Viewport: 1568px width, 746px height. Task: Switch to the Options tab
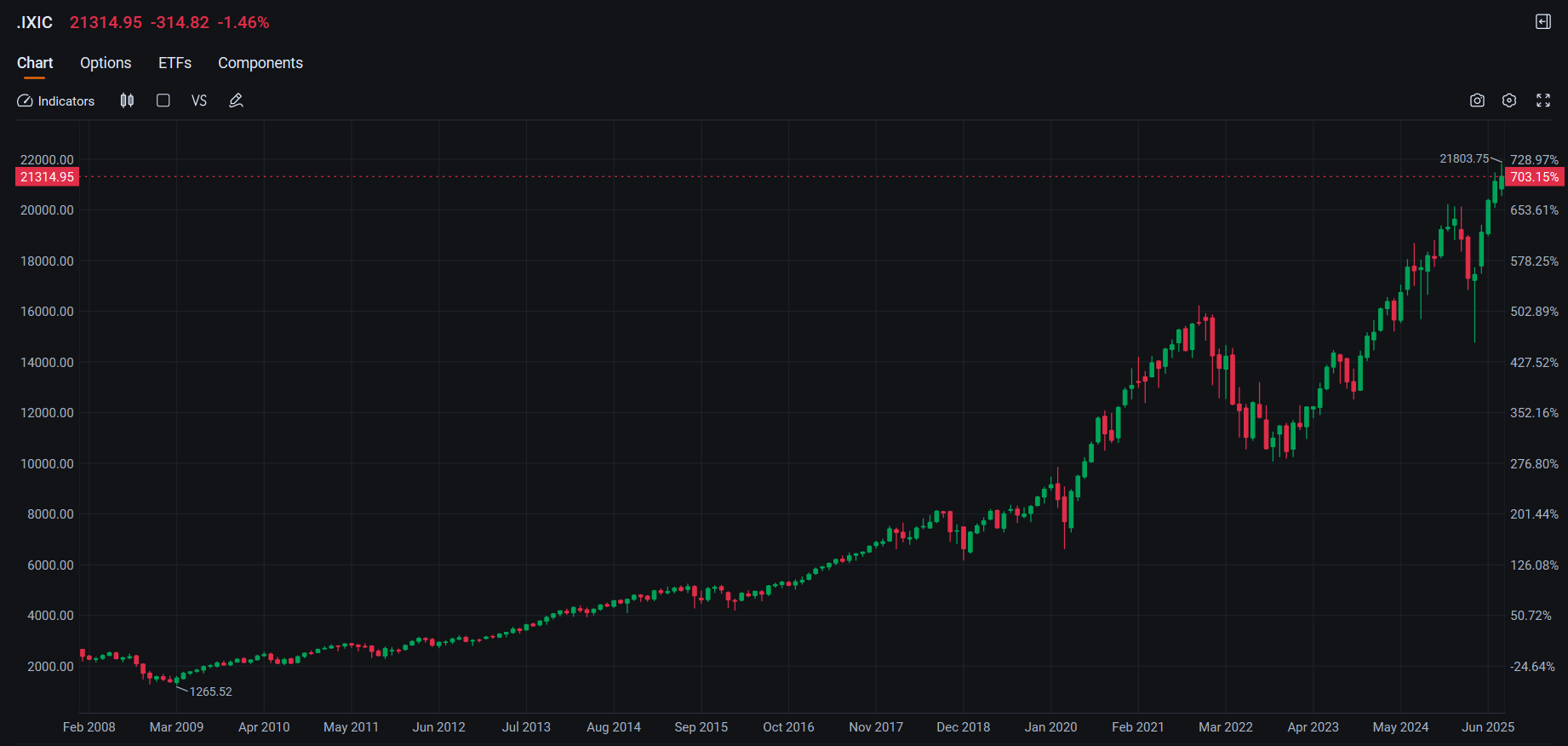106,63
